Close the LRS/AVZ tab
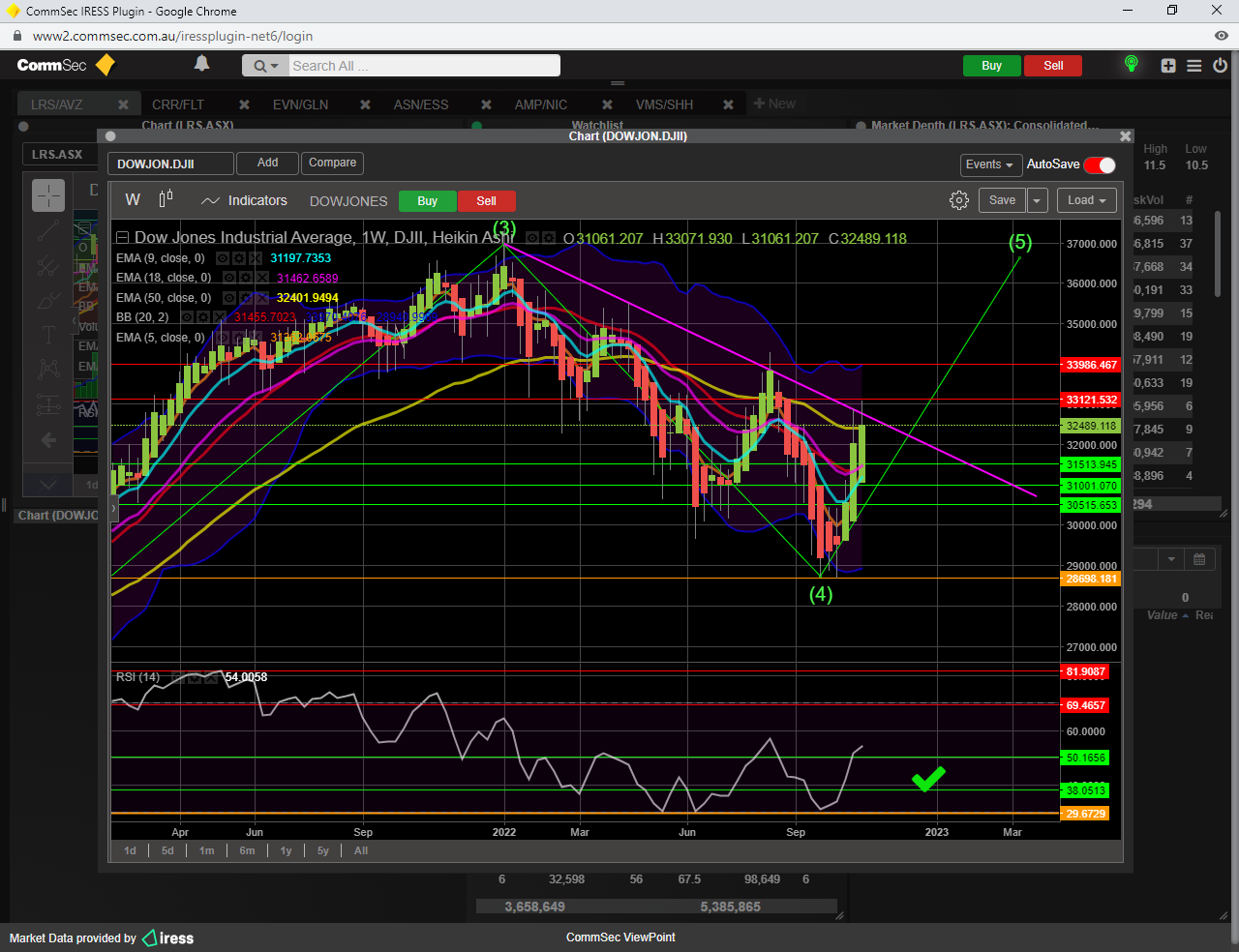The image size is (1239, 952). point(123,104)
